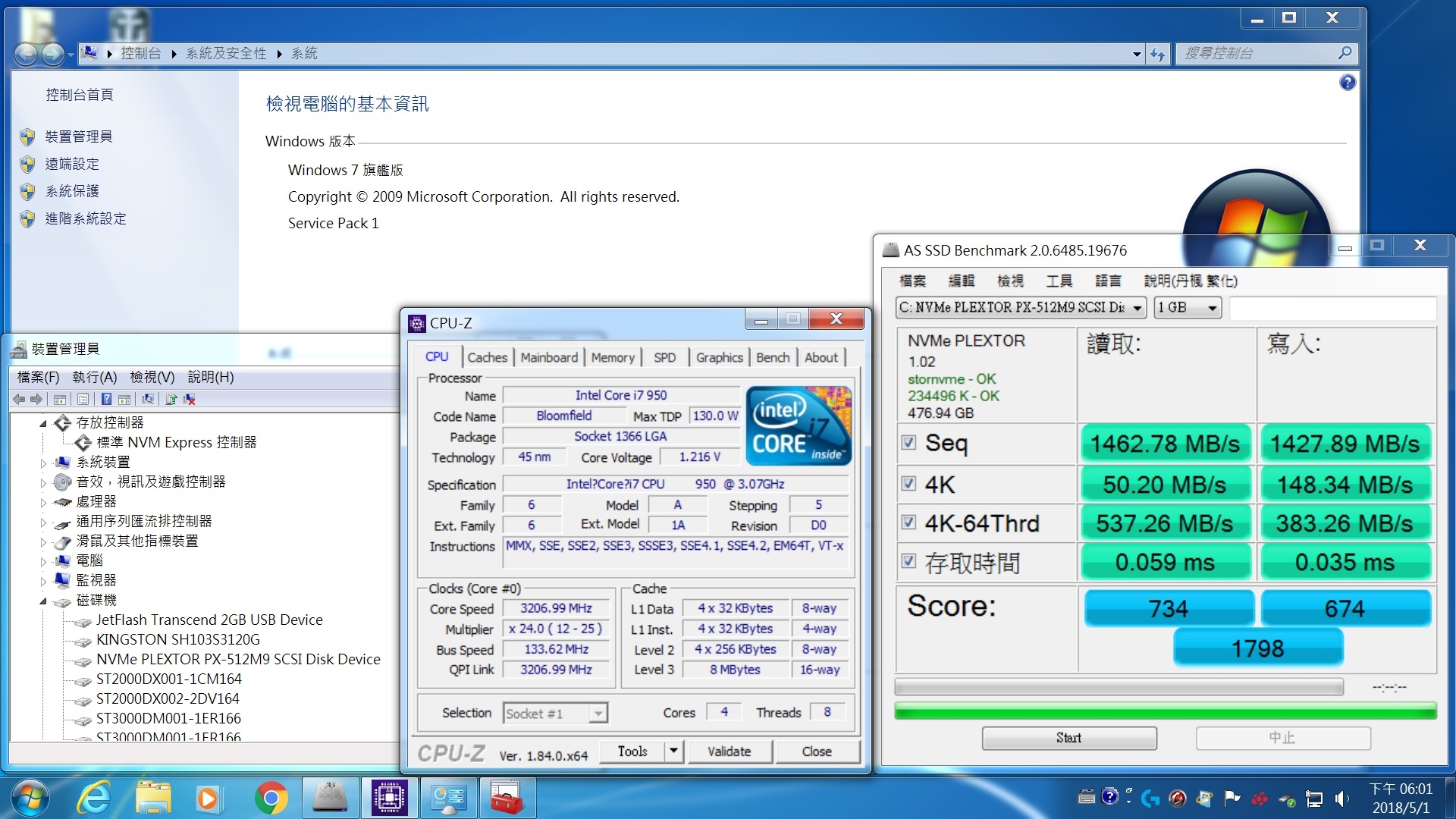Screen dimensions: 1456x819
Task: Switch to AS SSD Benchmark taskbar icon
Action: 331,798
